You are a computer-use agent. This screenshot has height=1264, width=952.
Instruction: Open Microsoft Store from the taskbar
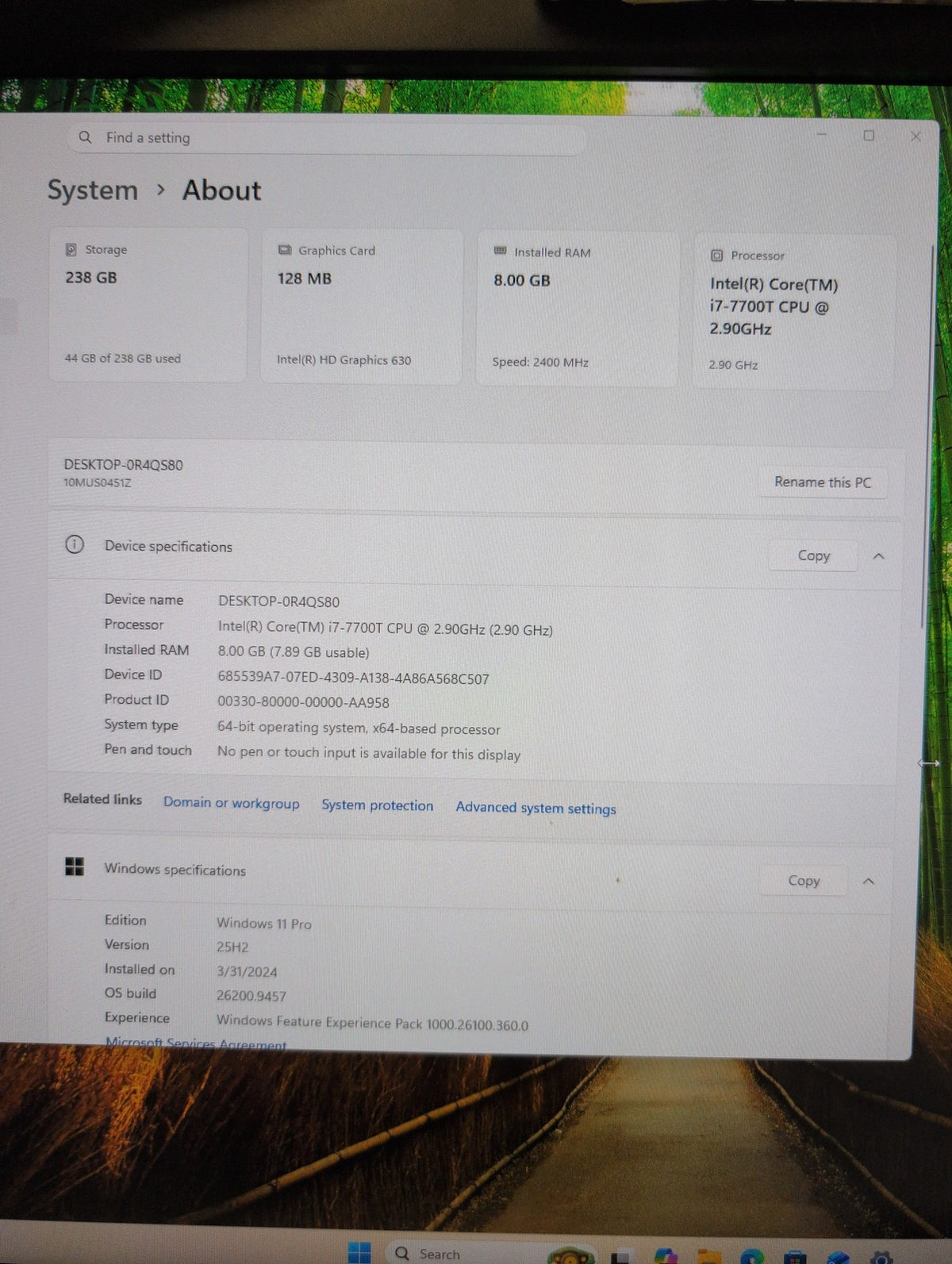[795, 1257]
